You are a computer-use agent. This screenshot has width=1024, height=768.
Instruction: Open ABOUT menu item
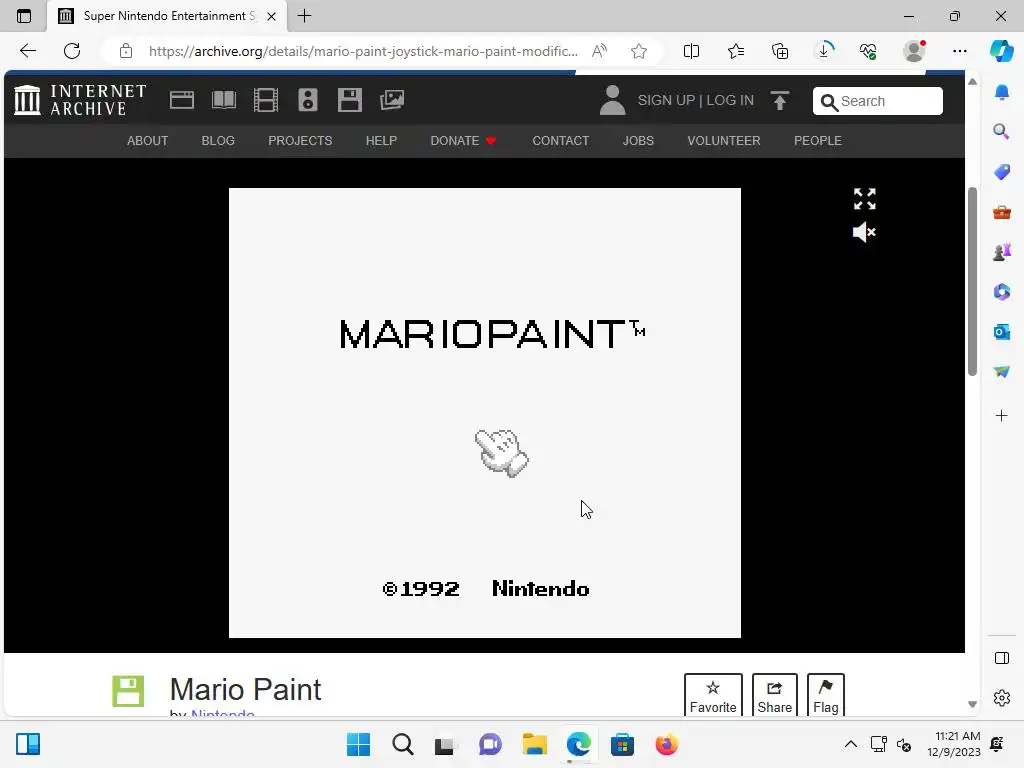click(x=148, y=140)
